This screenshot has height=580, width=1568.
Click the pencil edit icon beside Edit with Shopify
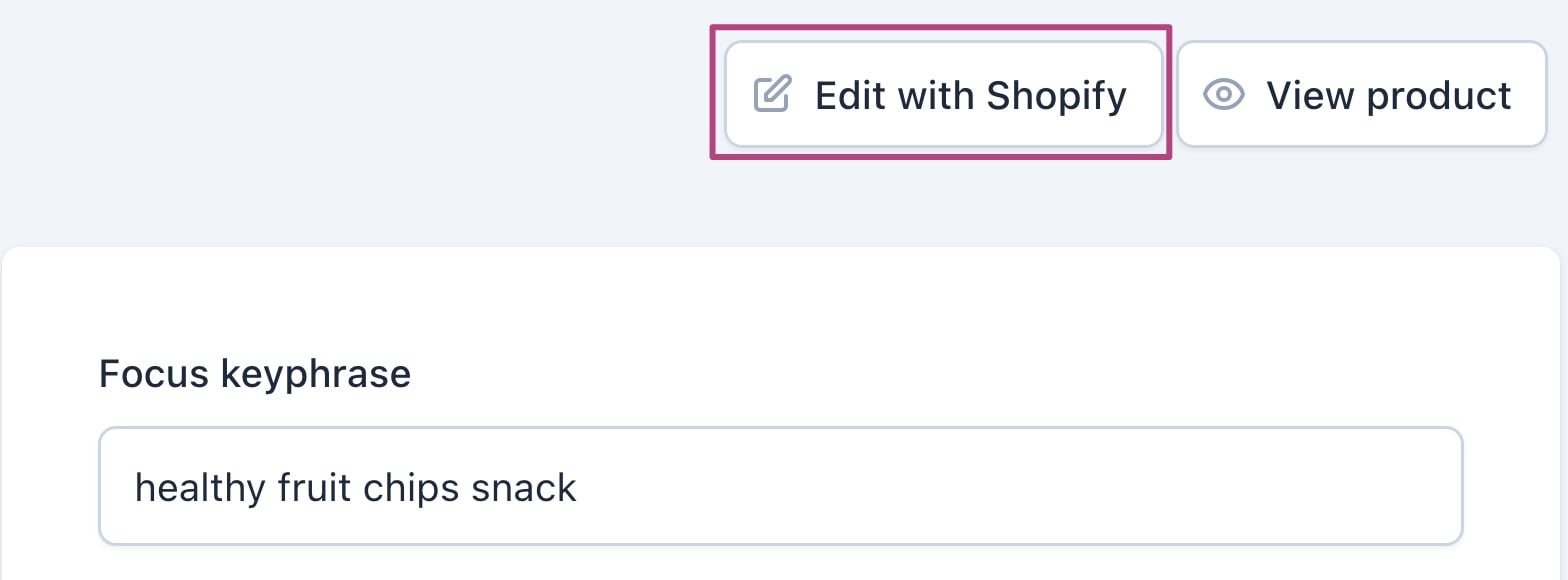click(x=772, y=95)
